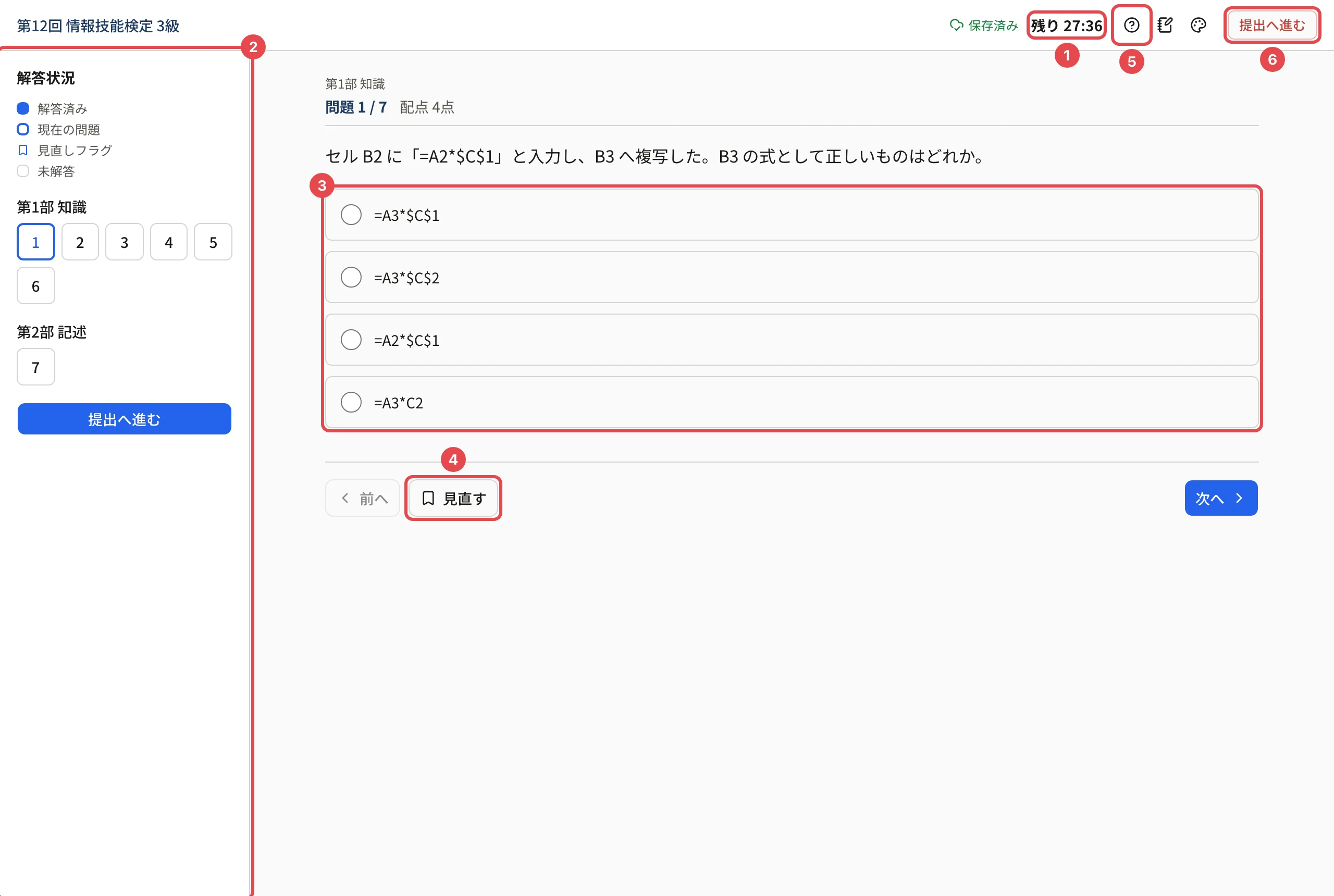Select the radio option =A3*$C$2
Screen dimensions: 1334x896
792,277
